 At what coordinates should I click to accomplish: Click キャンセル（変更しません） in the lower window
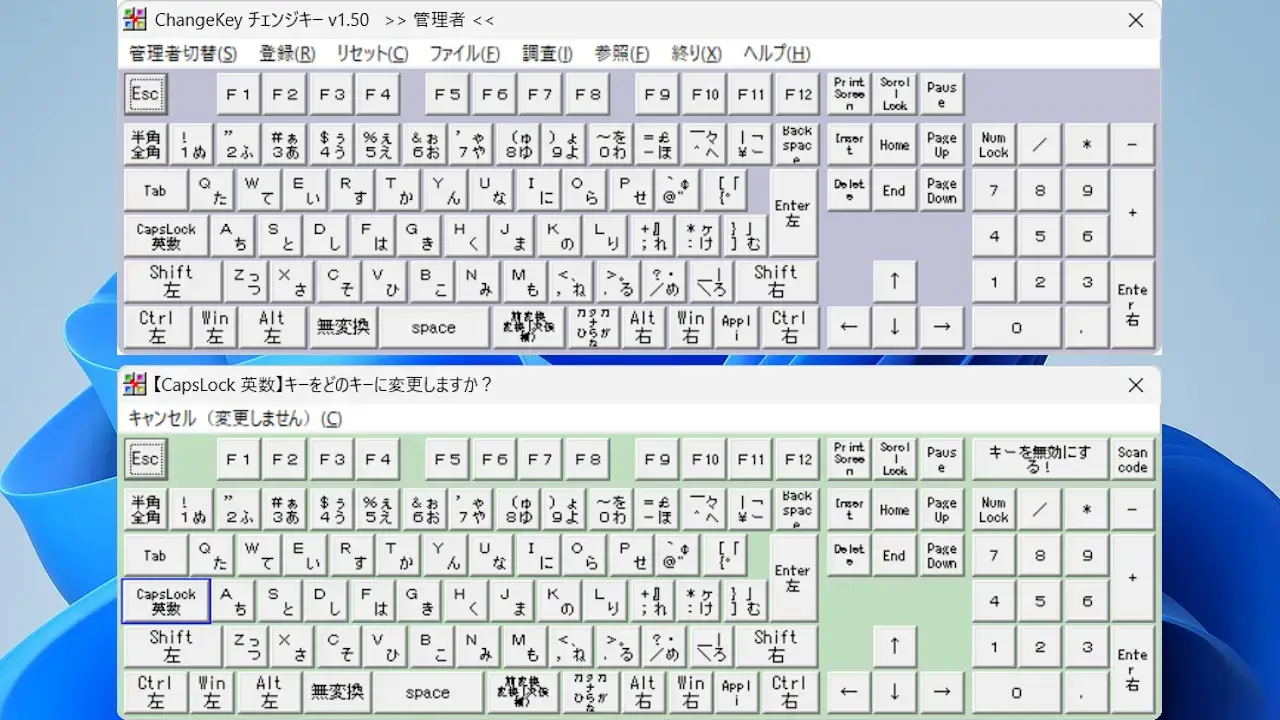coord(235,419)
